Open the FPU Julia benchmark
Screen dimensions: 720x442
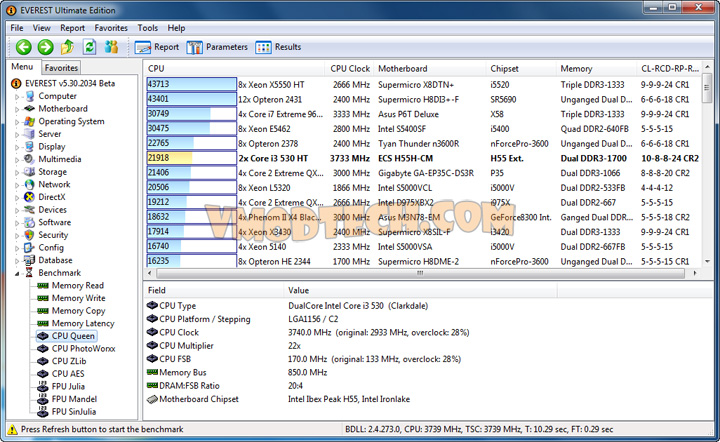(x=62, y=386)
